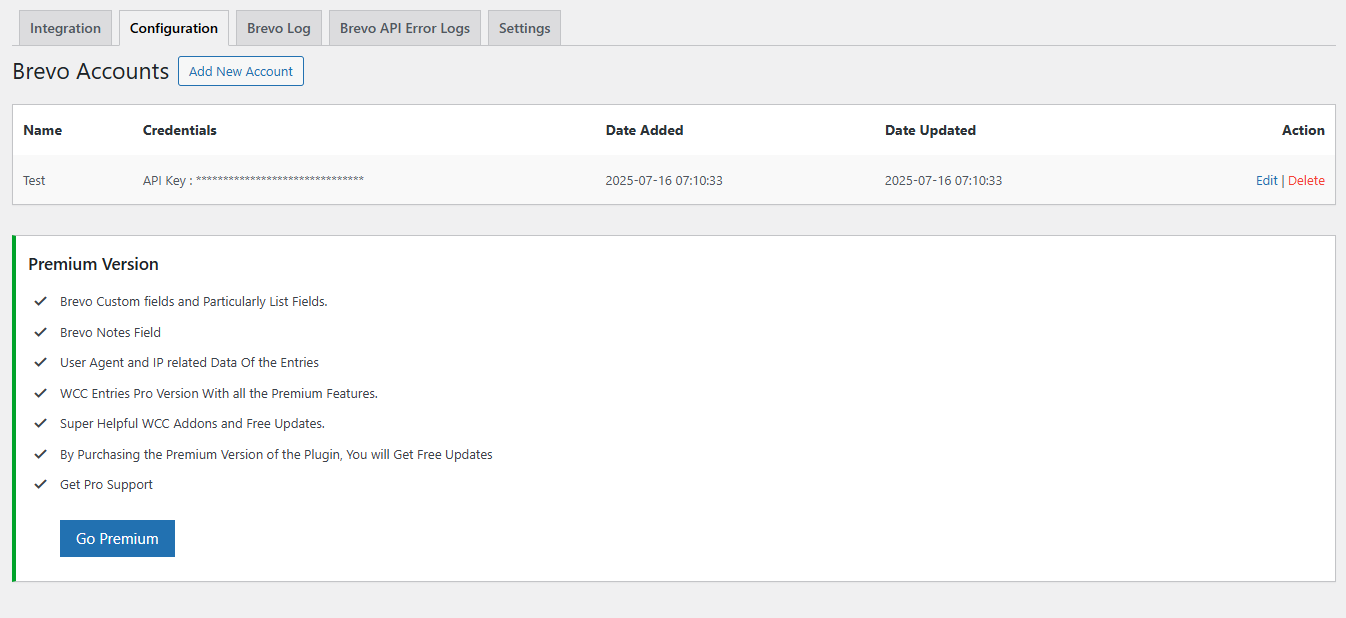Click checkmark beside Super Helpful WCC Addons
Image resolution: width=1346 pixels, height=618 pixels.
point(41,423)
